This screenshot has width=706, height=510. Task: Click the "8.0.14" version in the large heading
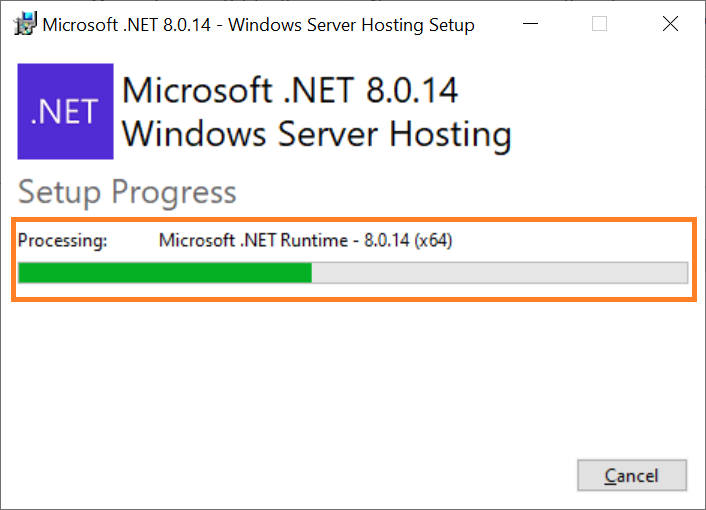tap(412, 90)
